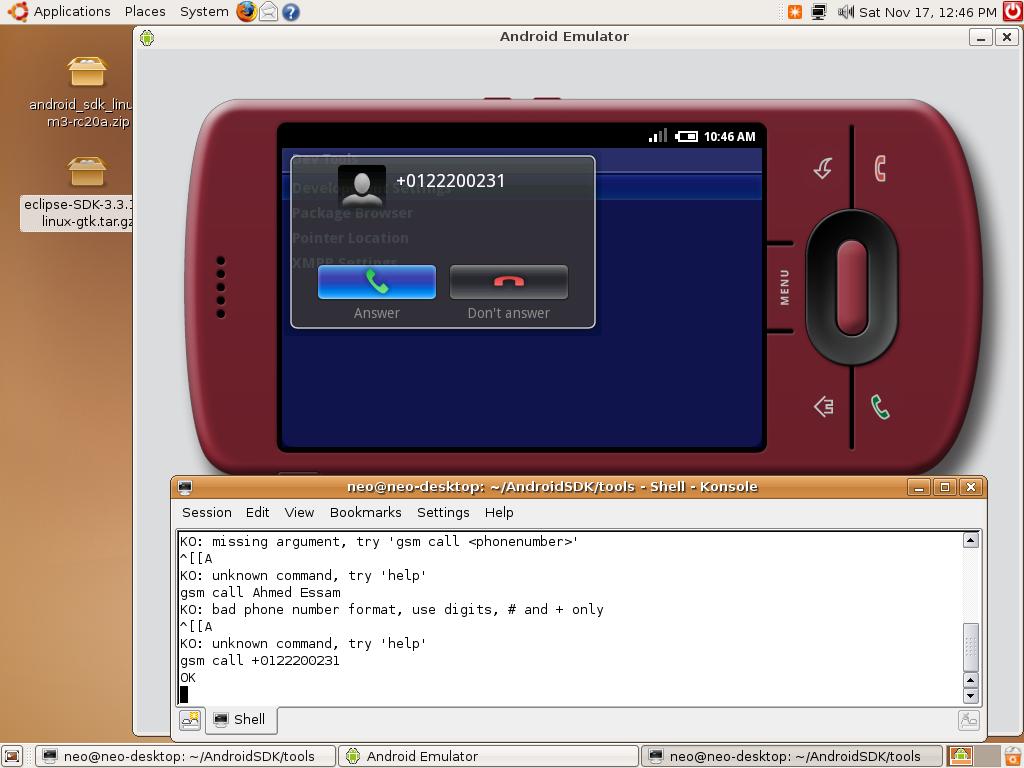The height and width of the screenshot is (768, 1024).
Task: Click the trash icon in bottom panel
Action: click(x=1011, y=756)
